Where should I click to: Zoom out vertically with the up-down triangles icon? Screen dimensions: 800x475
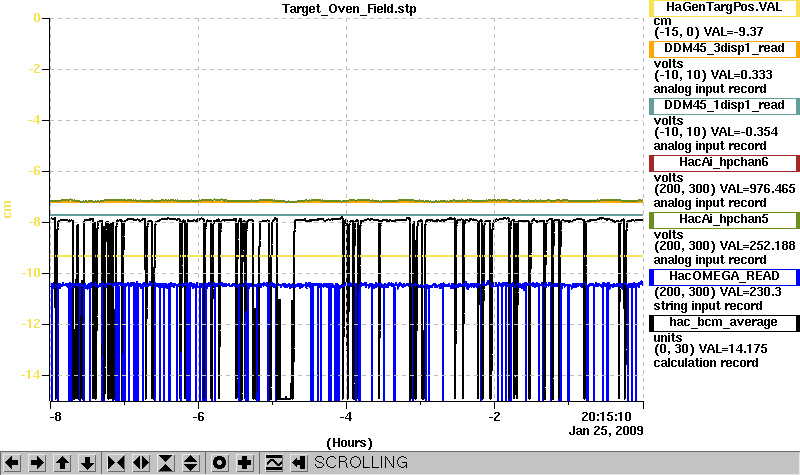(x=191, y=463)
